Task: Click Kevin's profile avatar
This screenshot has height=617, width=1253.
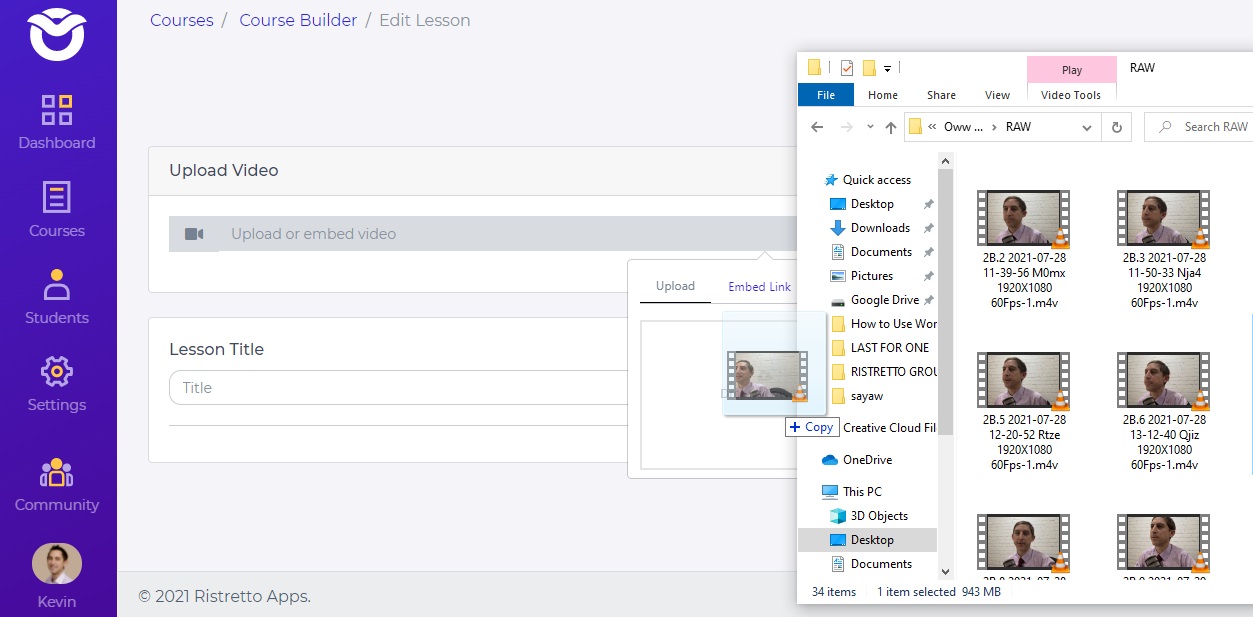Action: [57, 564]
